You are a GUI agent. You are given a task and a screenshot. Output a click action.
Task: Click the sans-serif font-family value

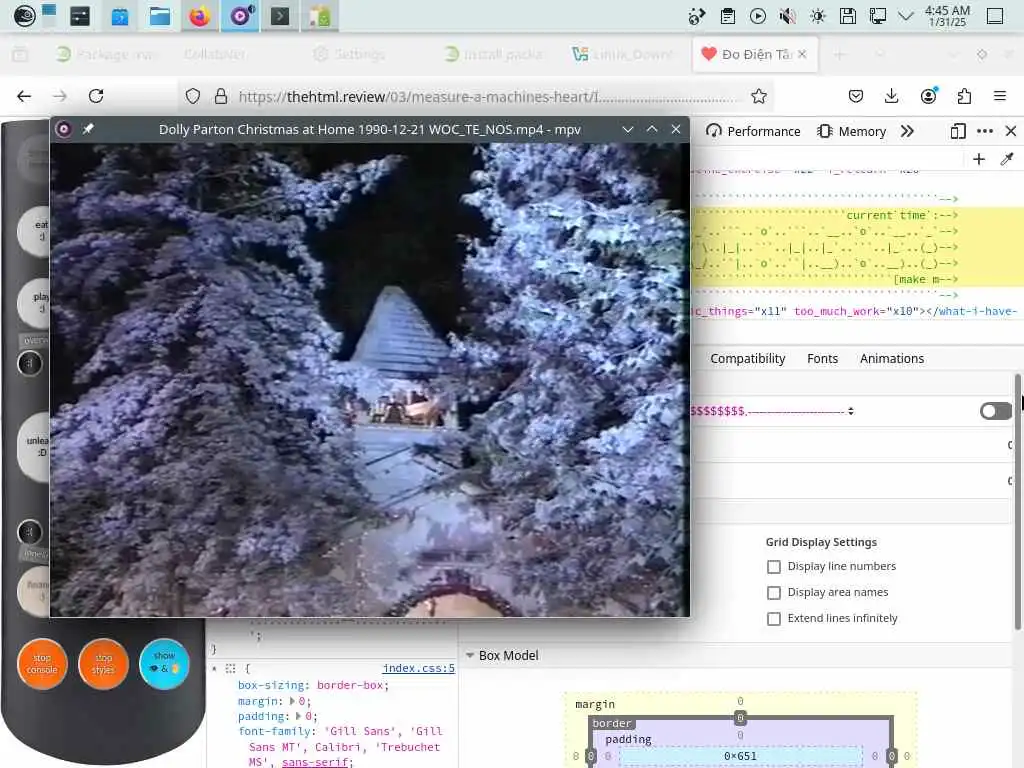[x=315, y=761]
